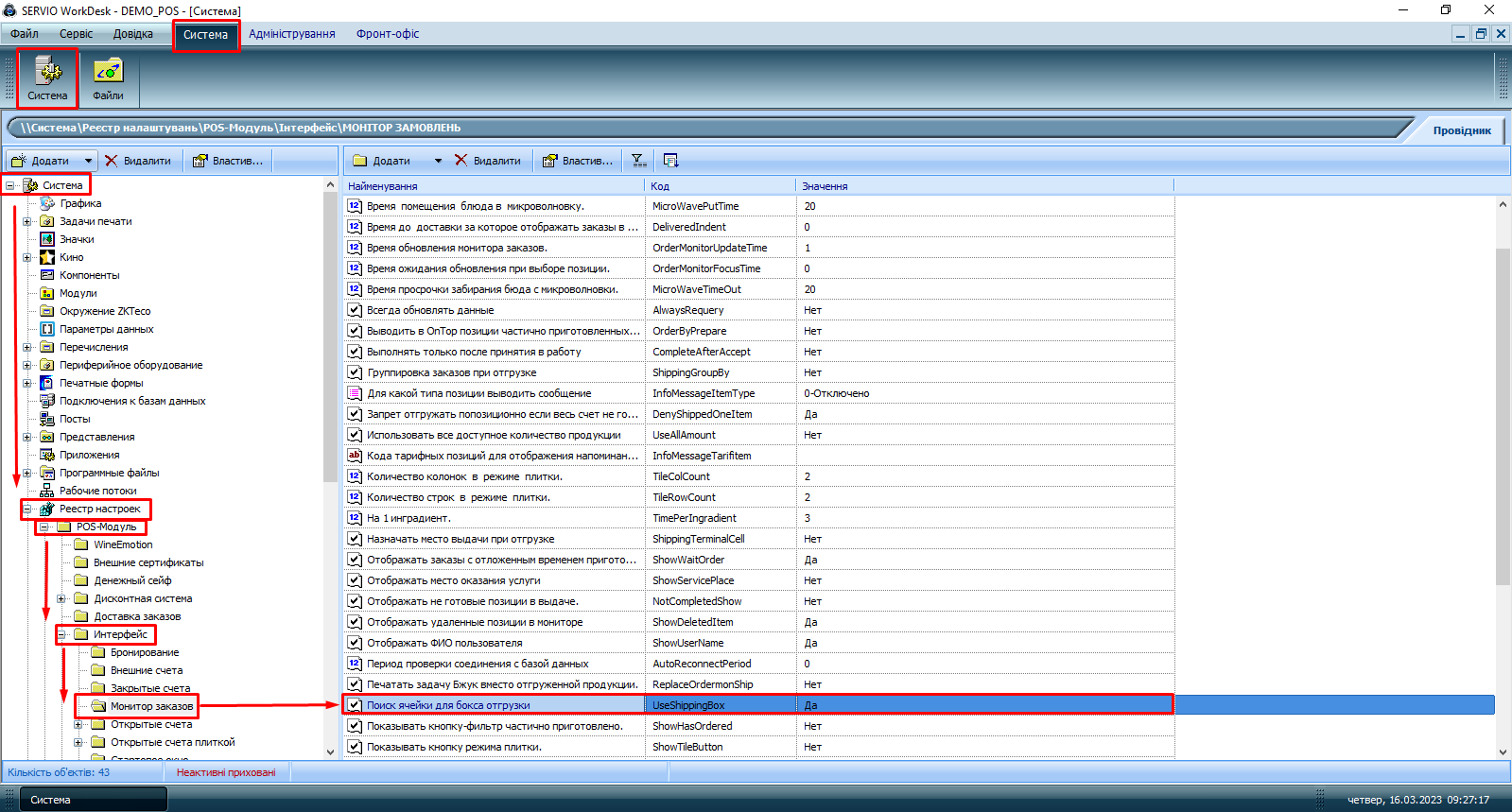This screenshot has width=1512, height=812.
Task: Toggle checkbox for Группировка заказов при отгрузке
Action: tap(355, 372)
